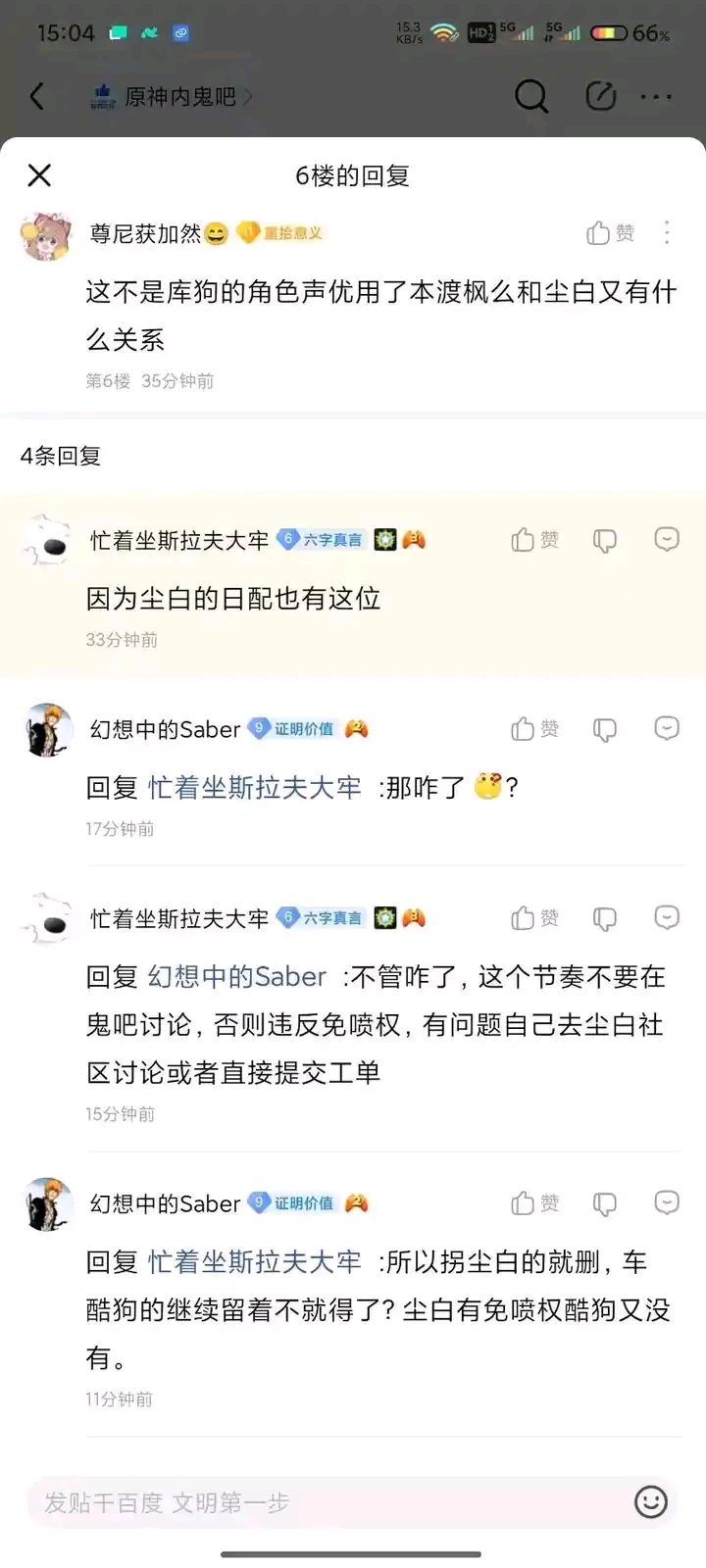Dislike the last reply by 幻想中的Saber
This screenshot has width=706, height=1568.
605,1203
